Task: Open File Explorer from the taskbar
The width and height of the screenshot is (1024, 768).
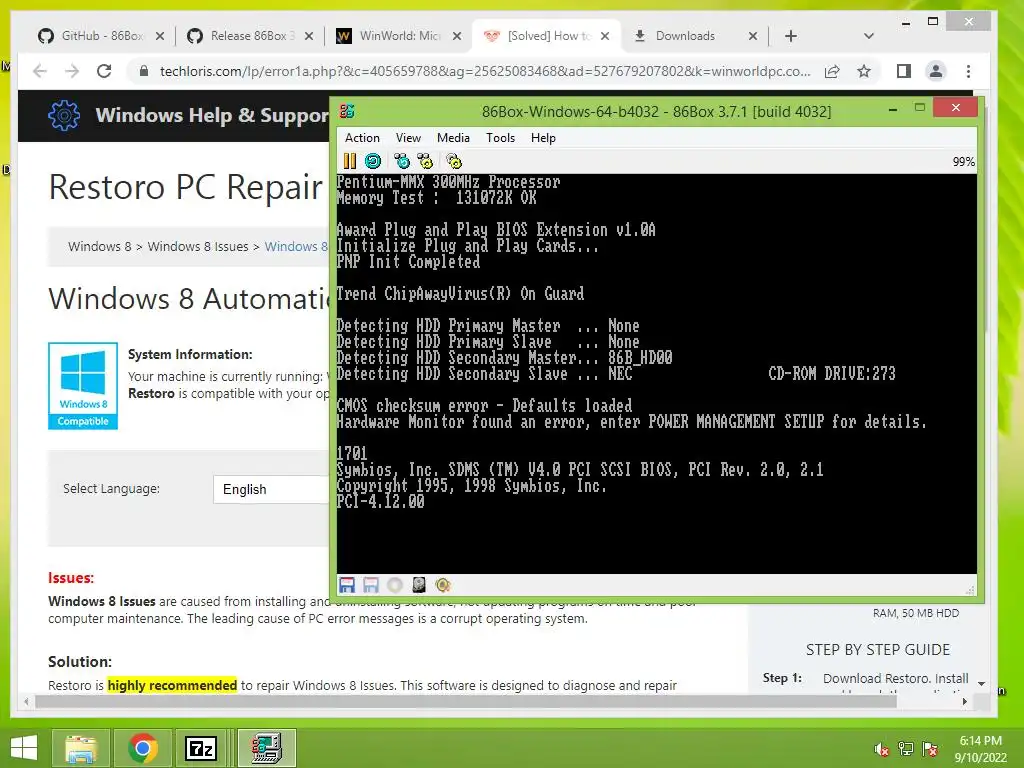Action: 82,748
